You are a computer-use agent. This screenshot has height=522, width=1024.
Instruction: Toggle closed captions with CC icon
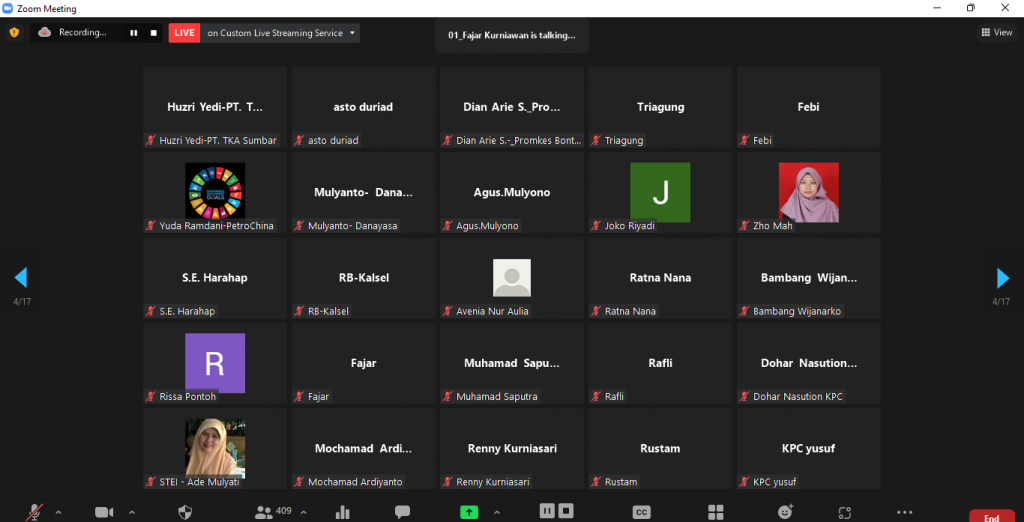(642, 512)
